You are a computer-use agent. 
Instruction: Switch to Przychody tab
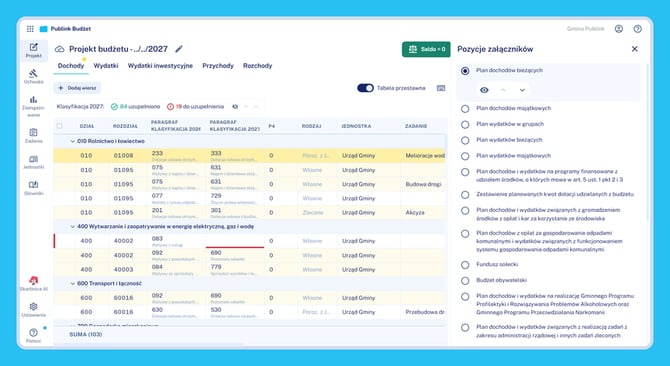tap(218, 66)
